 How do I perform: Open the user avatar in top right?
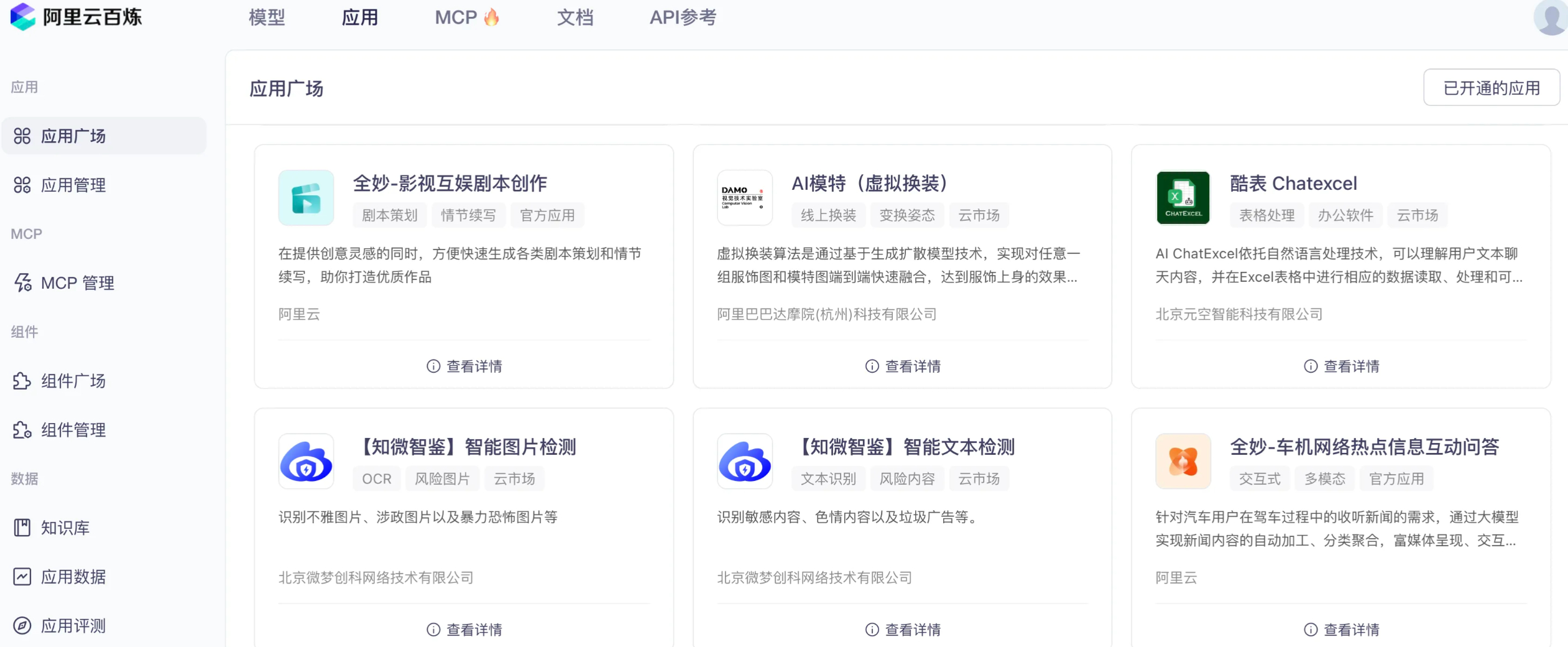tap(1551, 17)
